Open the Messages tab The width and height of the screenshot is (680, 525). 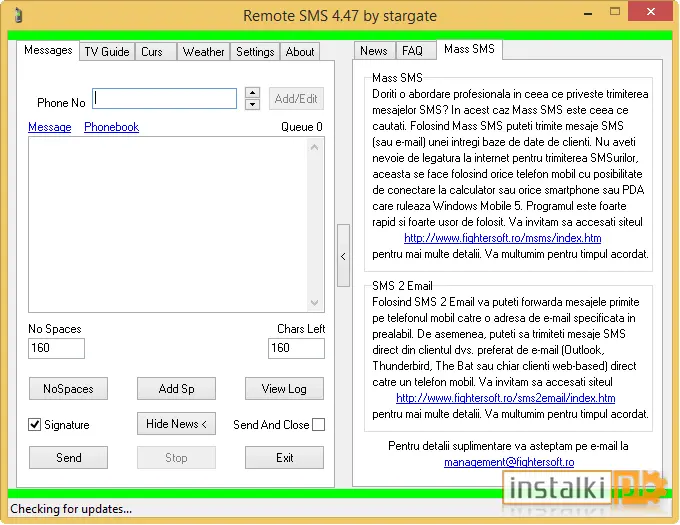click(48, 50)
